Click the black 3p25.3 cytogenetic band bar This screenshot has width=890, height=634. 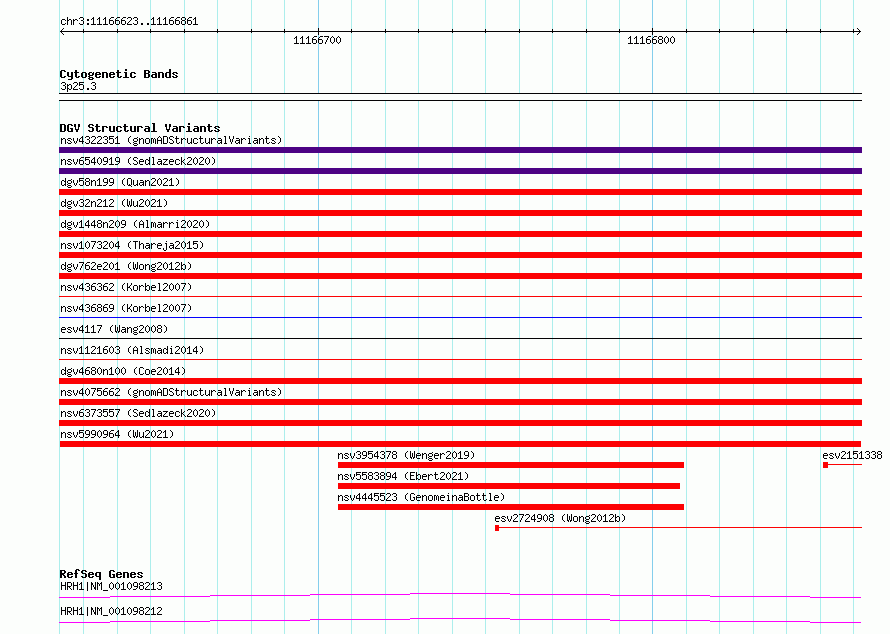460,97
